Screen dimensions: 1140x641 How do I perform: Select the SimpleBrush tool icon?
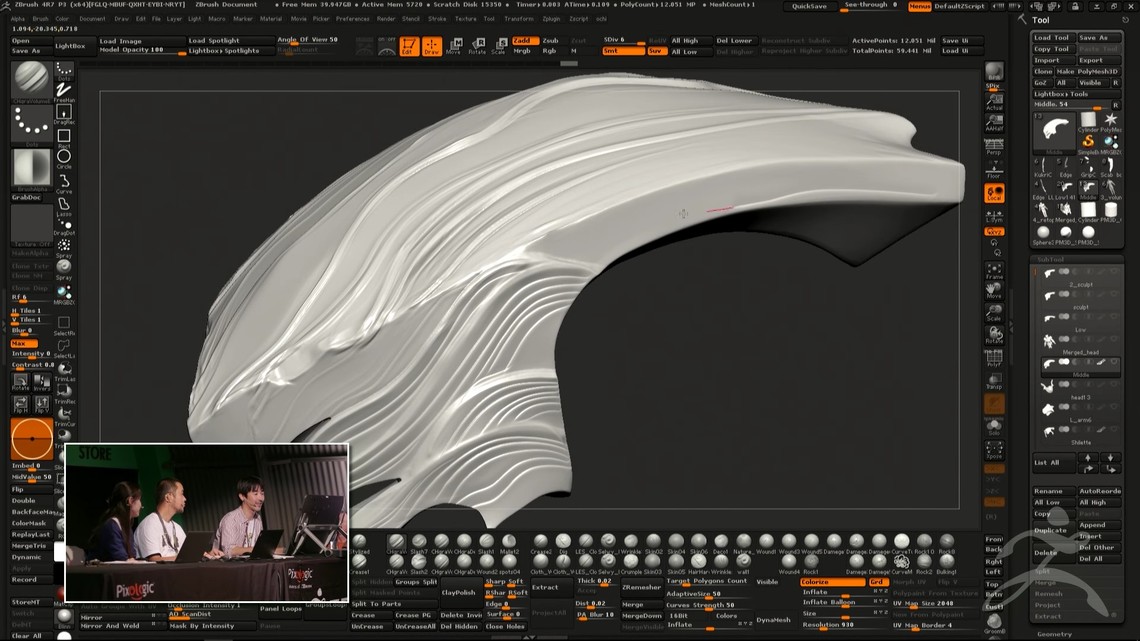tap(1088, 142)
